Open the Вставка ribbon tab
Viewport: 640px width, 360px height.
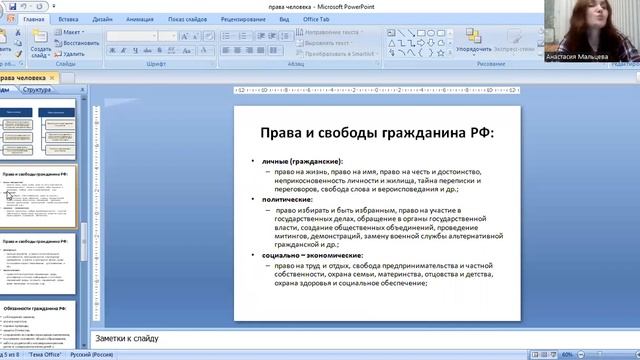68,19
